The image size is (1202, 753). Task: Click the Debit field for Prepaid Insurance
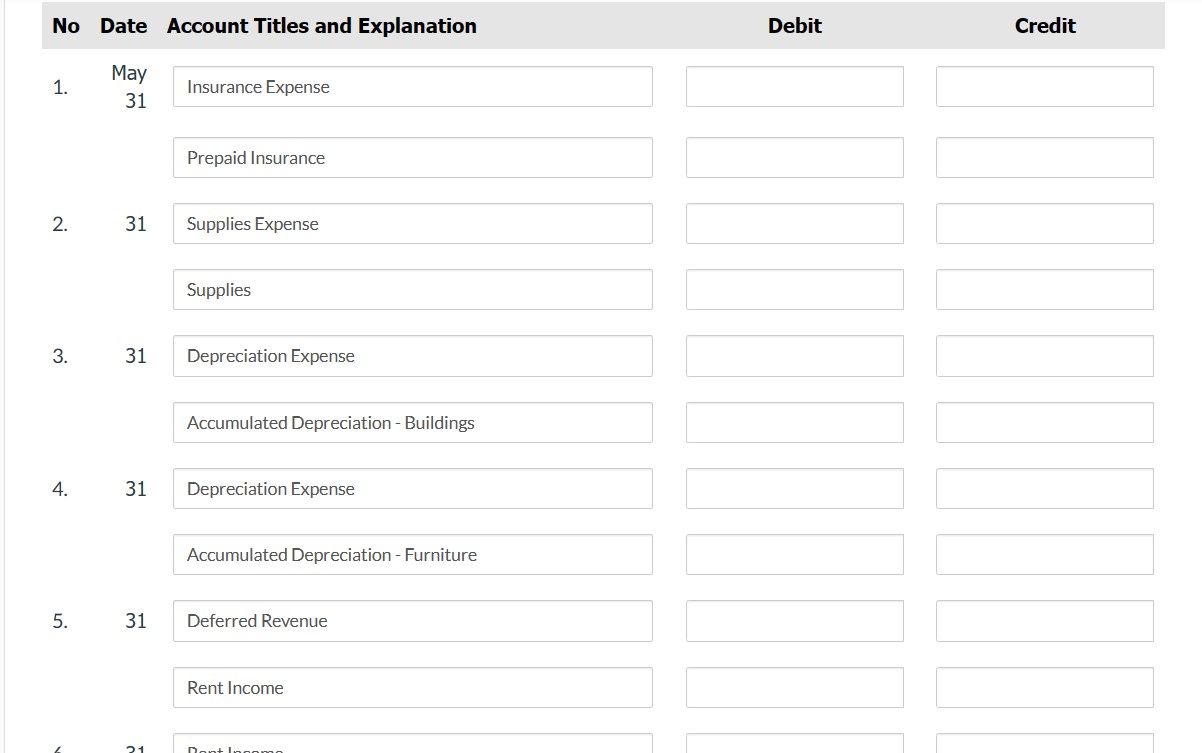(x=795, y=158)
